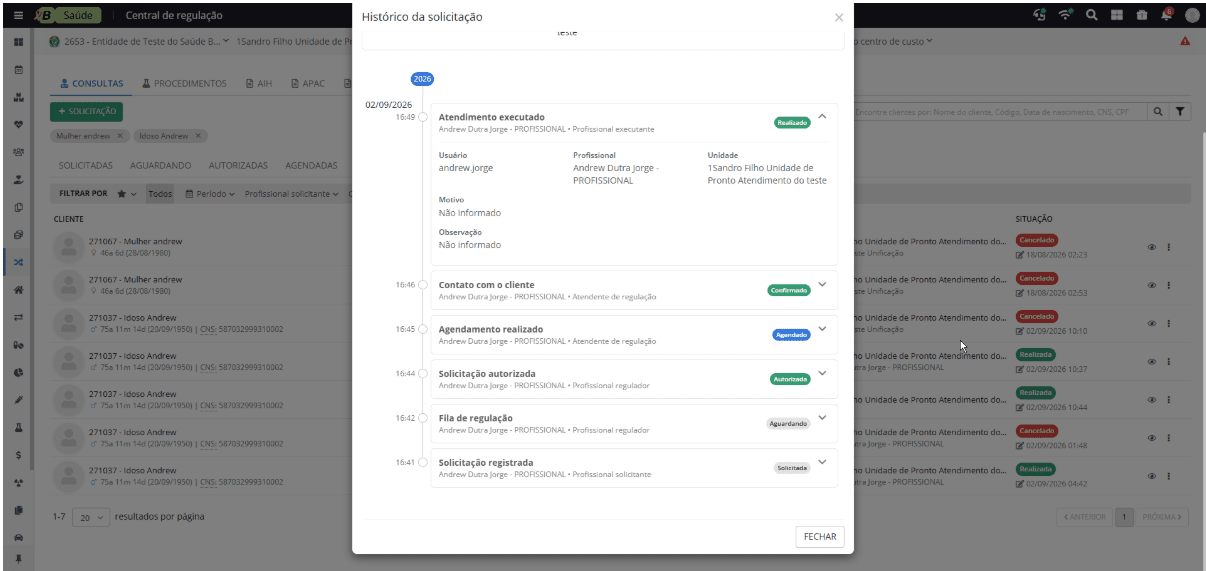Open the car icon in left sidebar
Viewport: 1206px width, 571px height.
18,537
